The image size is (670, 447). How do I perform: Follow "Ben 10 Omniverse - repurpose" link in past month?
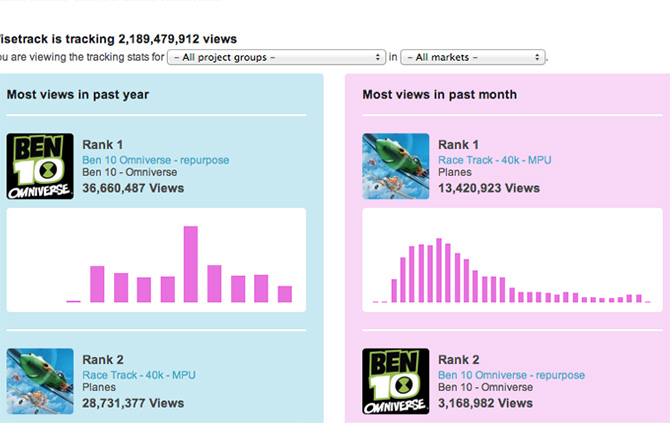511,375
